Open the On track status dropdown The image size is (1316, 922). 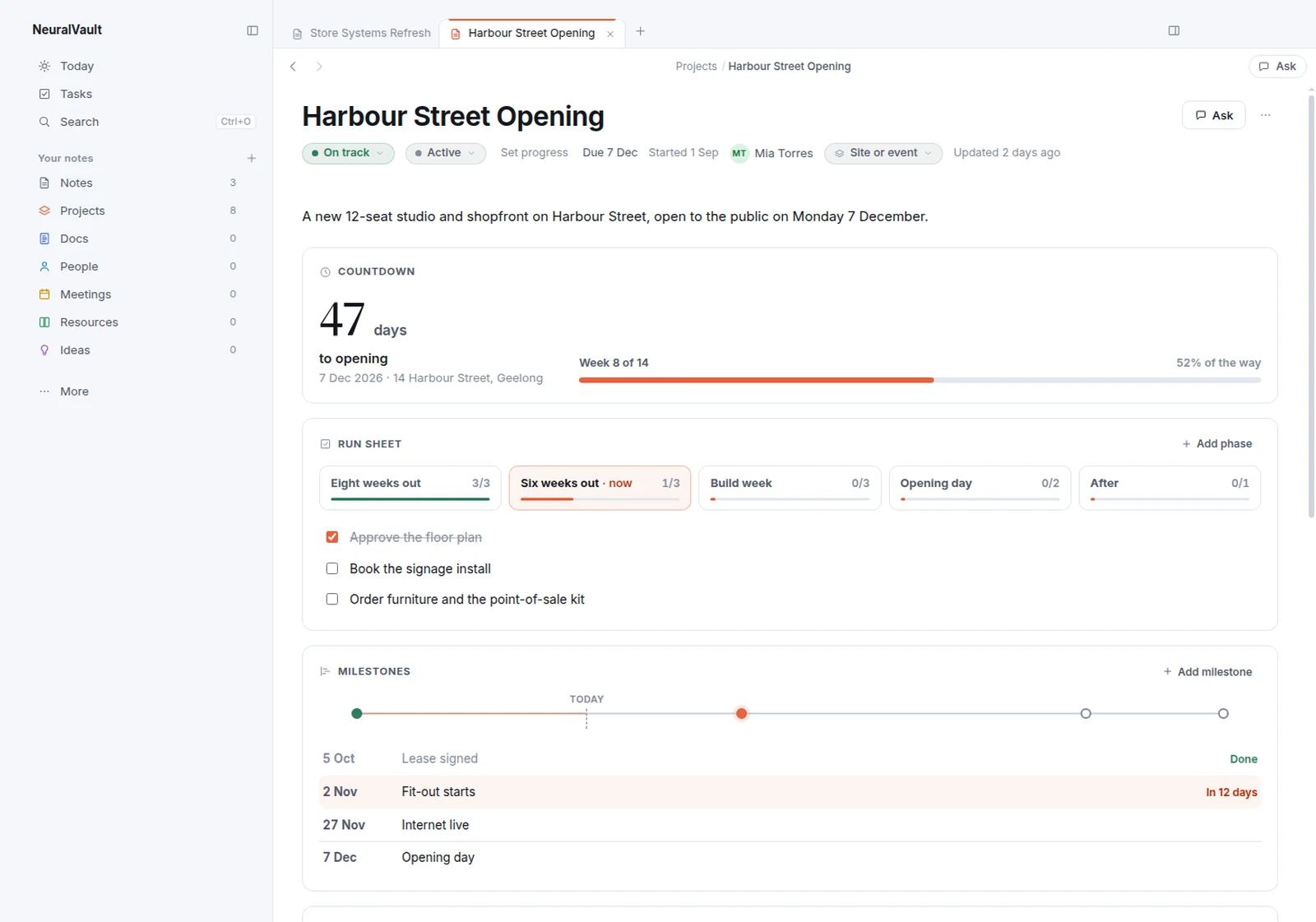[348, 153]
